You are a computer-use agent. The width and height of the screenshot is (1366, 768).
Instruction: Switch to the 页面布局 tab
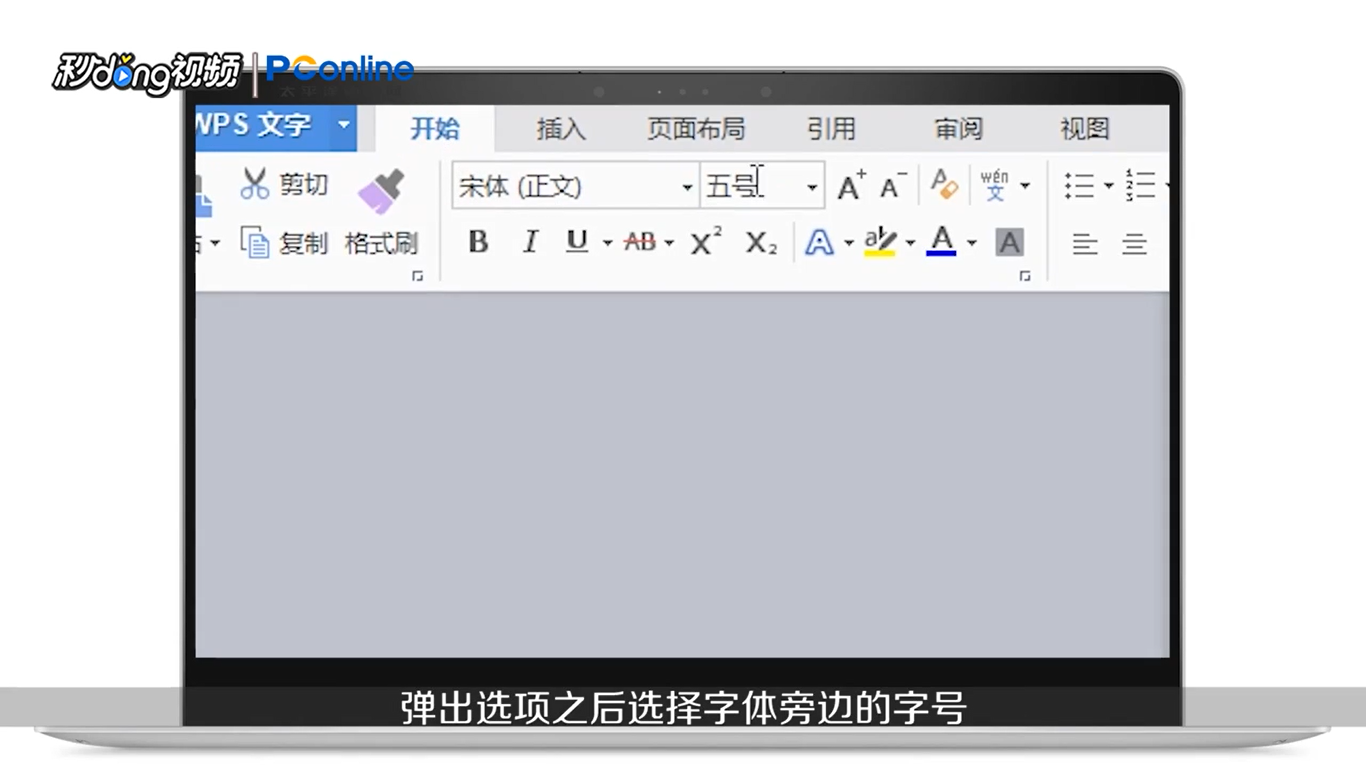696,129
